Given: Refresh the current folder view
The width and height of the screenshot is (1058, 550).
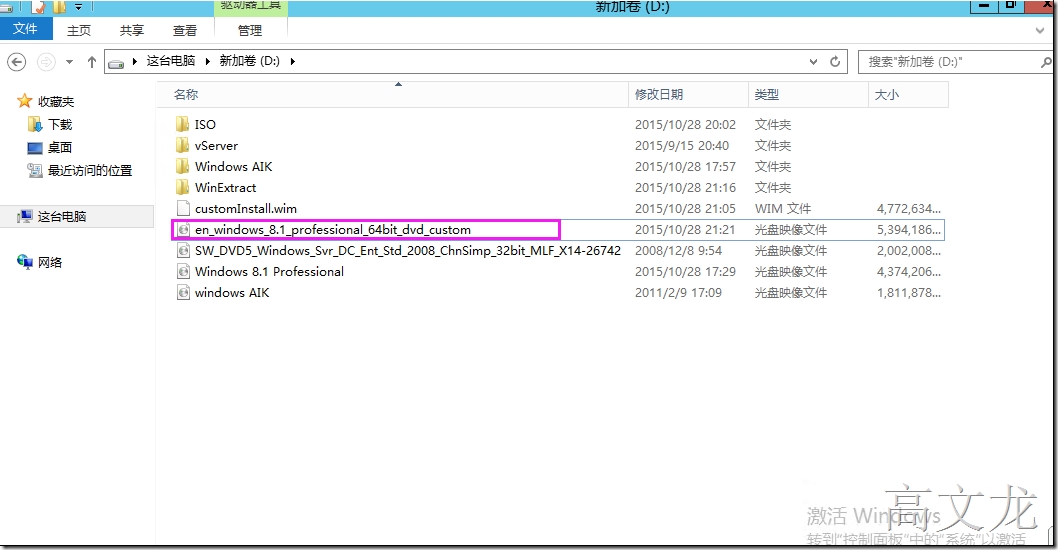Looking at the screenshot, I should [835, 61].
